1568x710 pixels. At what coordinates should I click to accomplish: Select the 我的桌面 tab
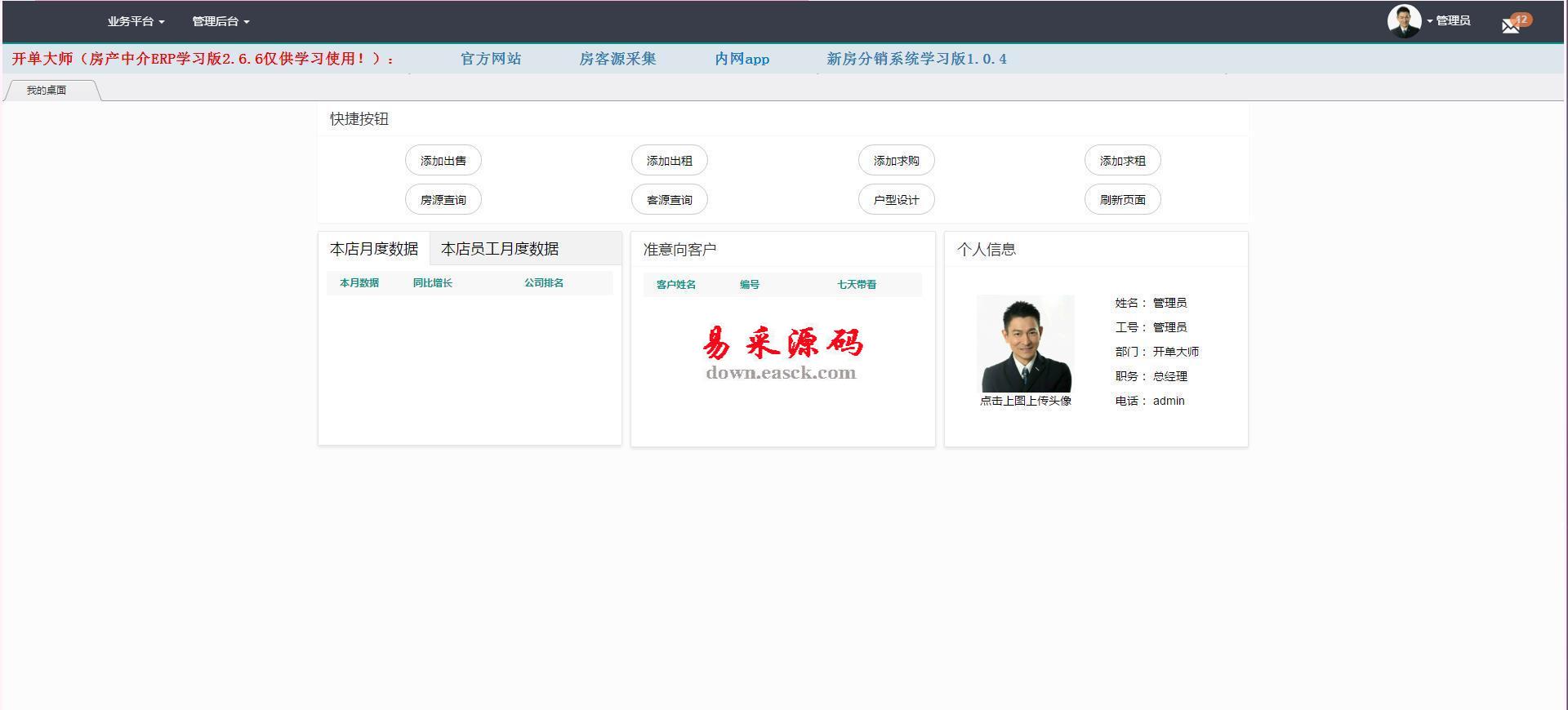47,91
